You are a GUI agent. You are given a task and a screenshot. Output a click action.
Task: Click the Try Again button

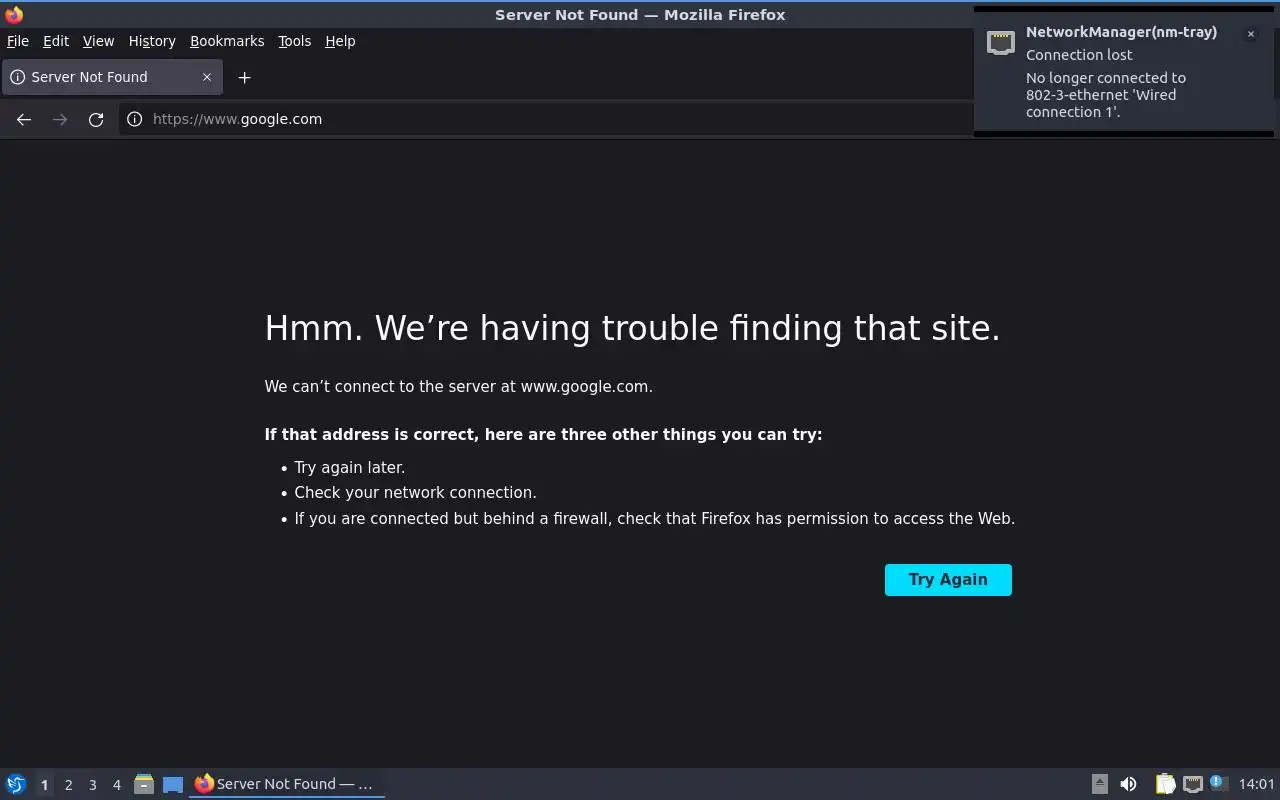pos(948,580)
